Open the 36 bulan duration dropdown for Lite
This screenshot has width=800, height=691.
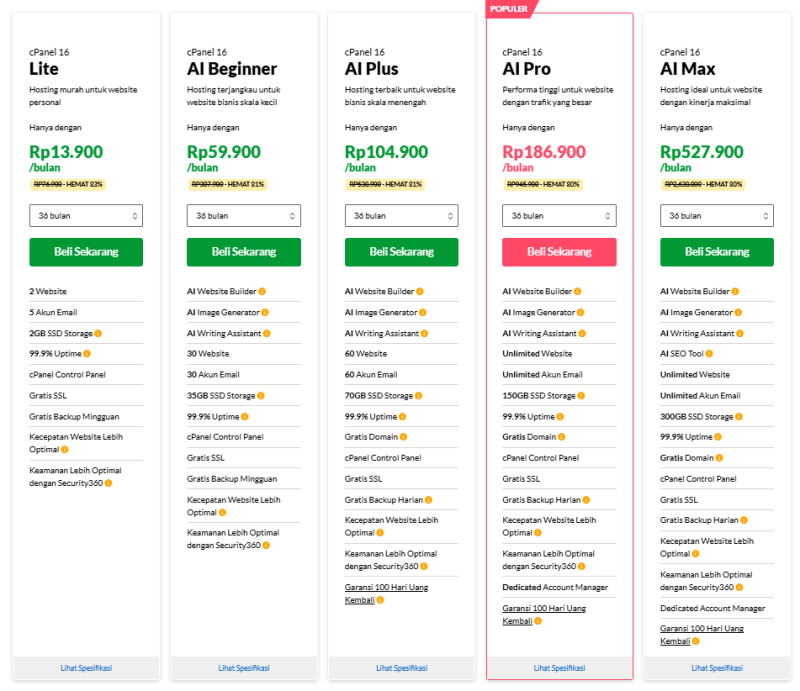coord(86,215)
